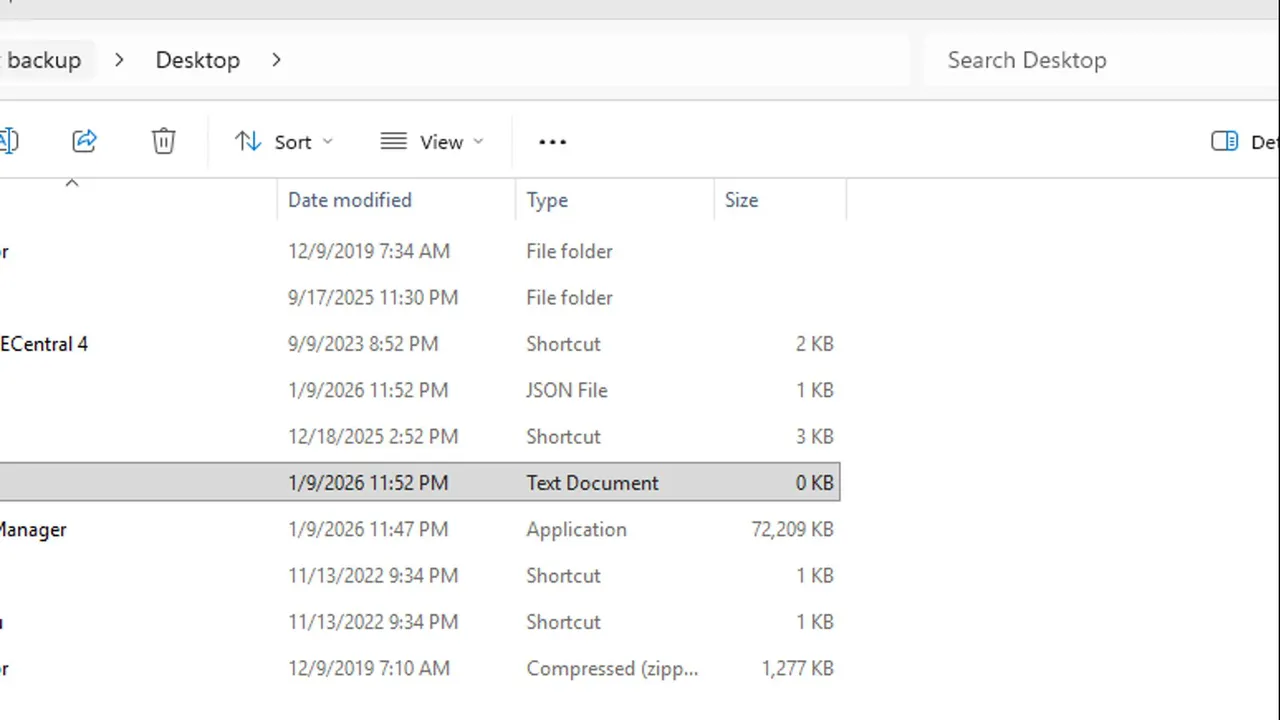Click the backup breadcrumb segment
This screenshot has width=1280, height=720.
click(x=43, y=60)
